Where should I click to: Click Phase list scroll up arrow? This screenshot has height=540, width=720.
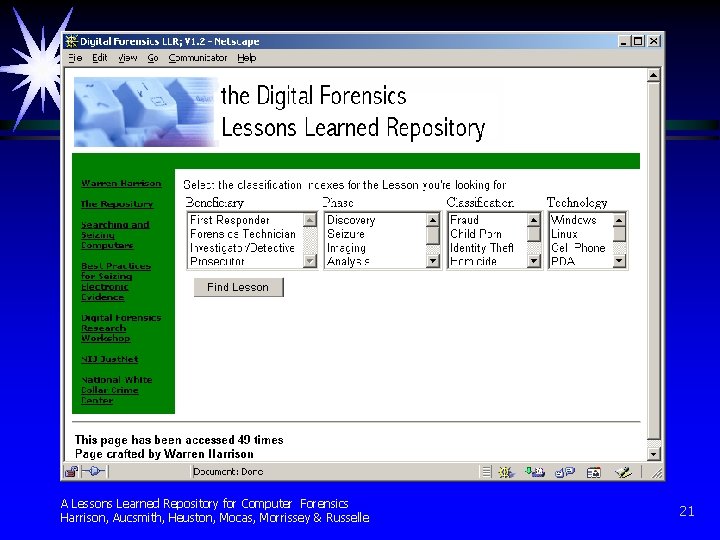(433, 220)
